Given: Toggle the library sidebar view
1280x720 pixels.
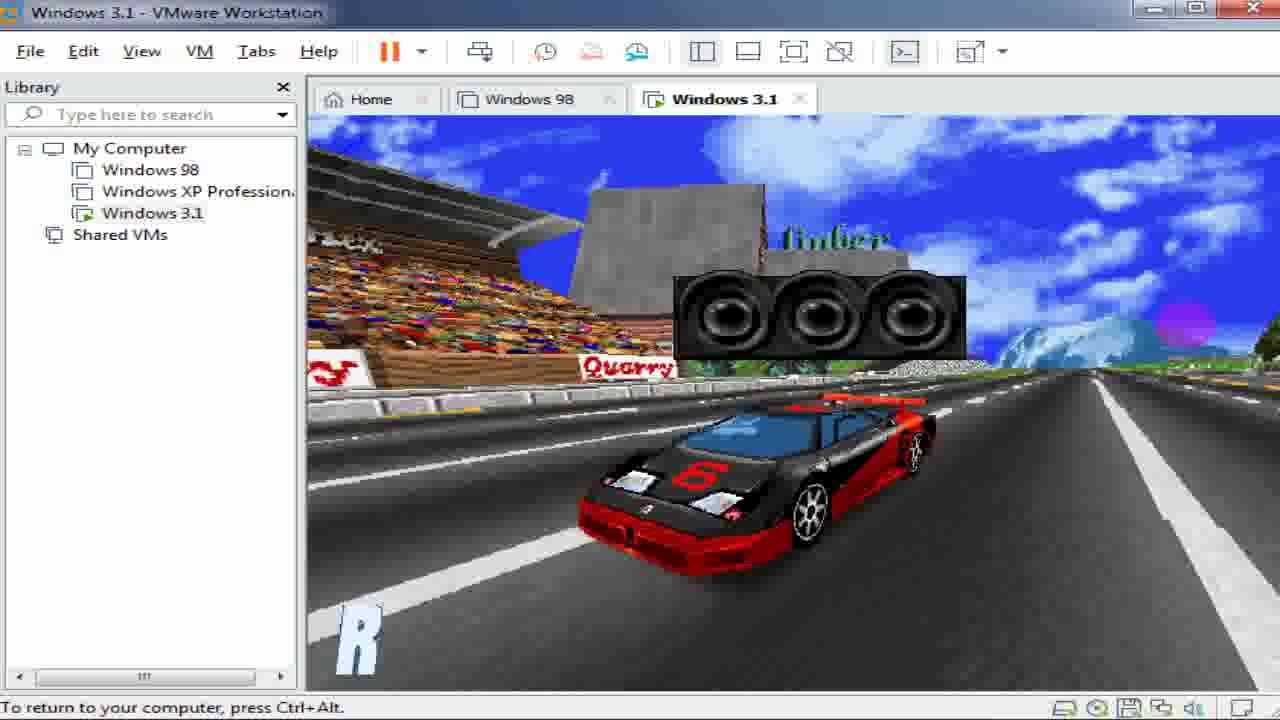Looking at the screenshot, I should 702,52.
